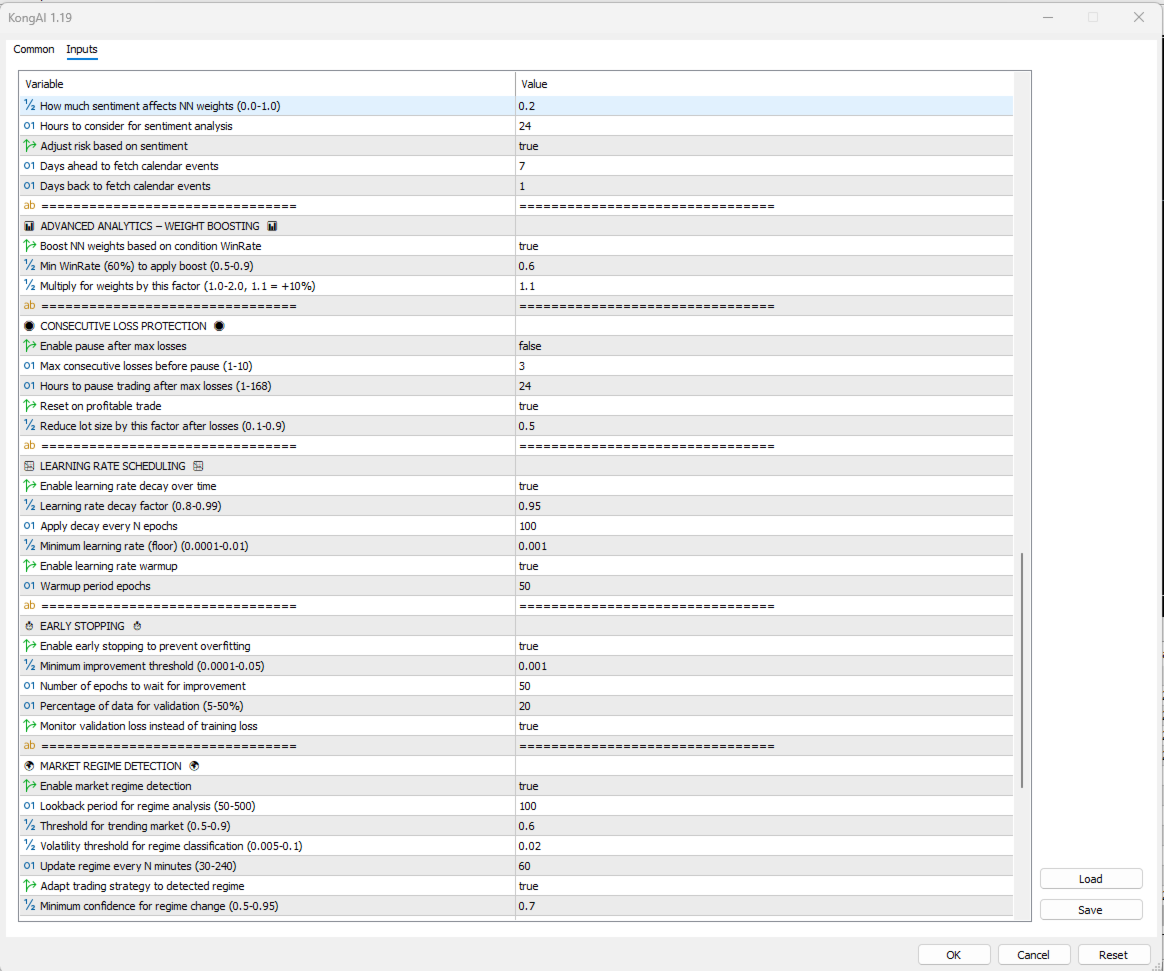
Task: Click the bool icon beside Enable market regime detection
Action: click(29, 786)
